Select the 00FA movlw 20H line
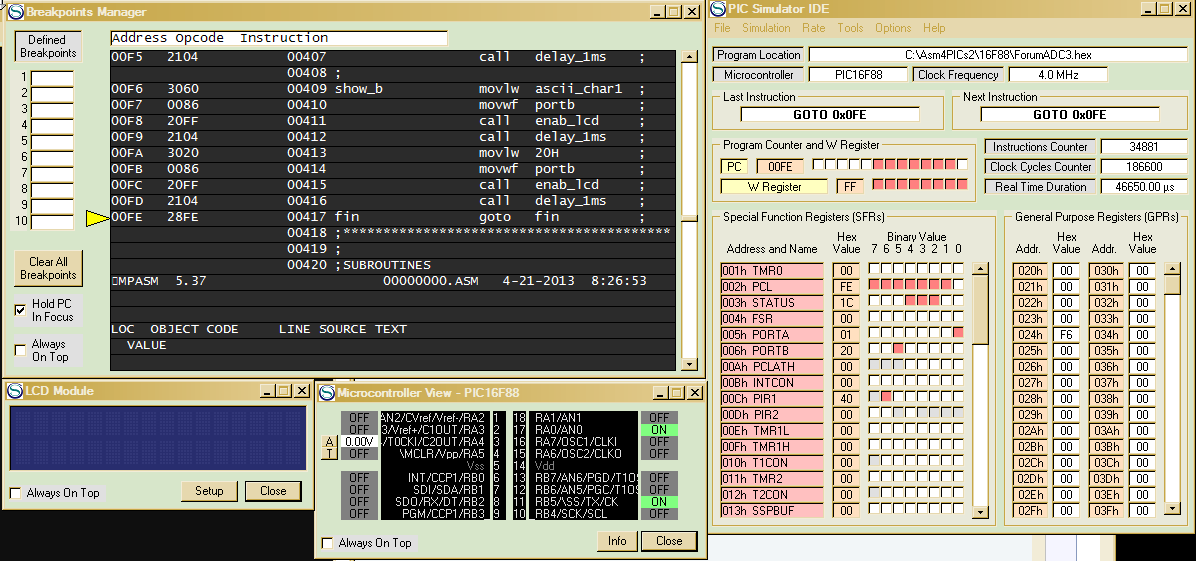The height and width of the screenshot is (561, 1196). click(393, 153)
